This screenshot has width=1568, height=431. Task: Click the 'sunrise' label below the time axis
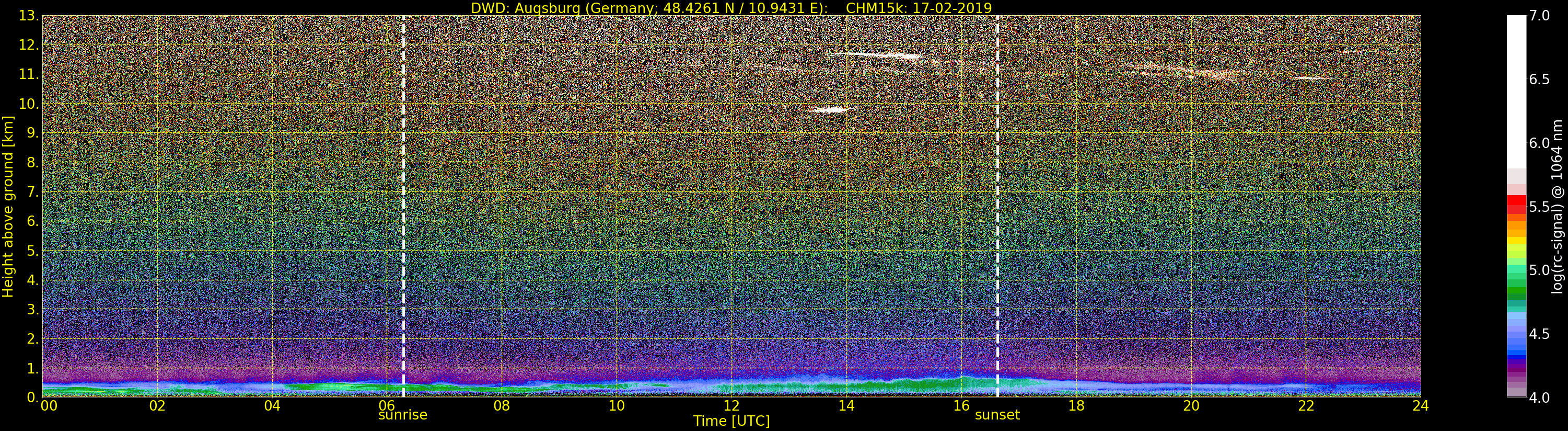pyautogui.click(x=403, y=415)
